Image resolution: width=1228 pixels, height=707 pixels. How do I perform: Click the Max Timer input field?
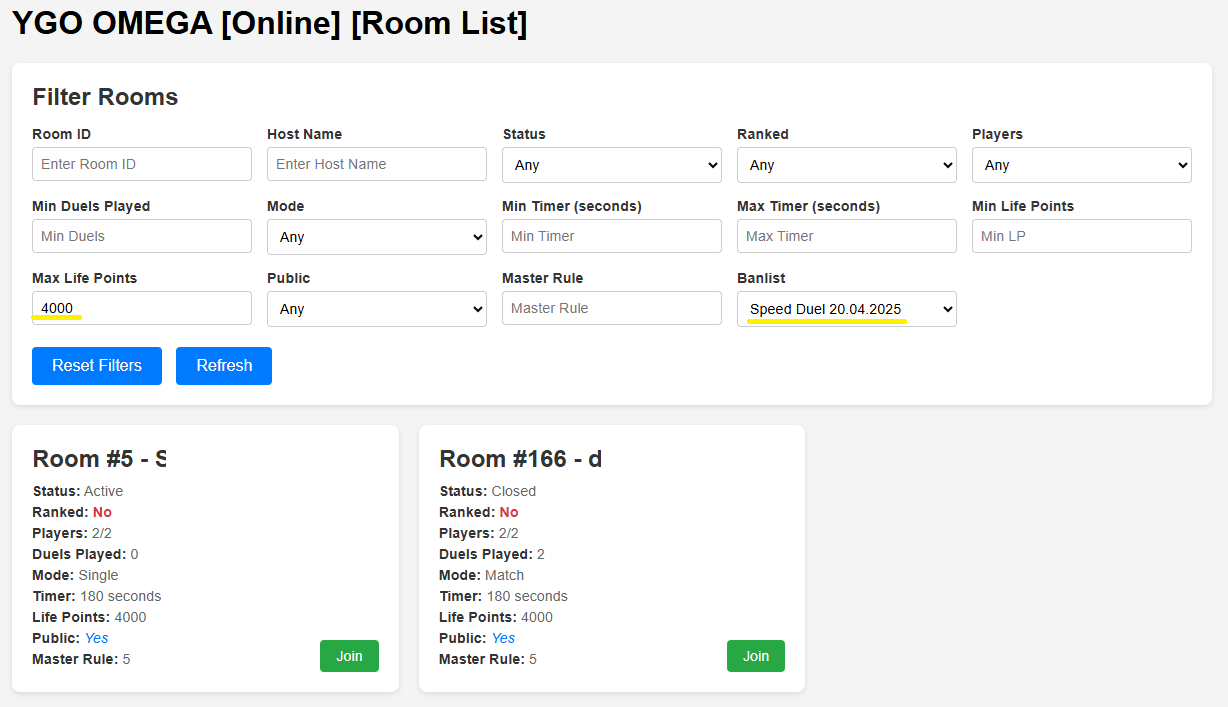(x=847, y=236)
